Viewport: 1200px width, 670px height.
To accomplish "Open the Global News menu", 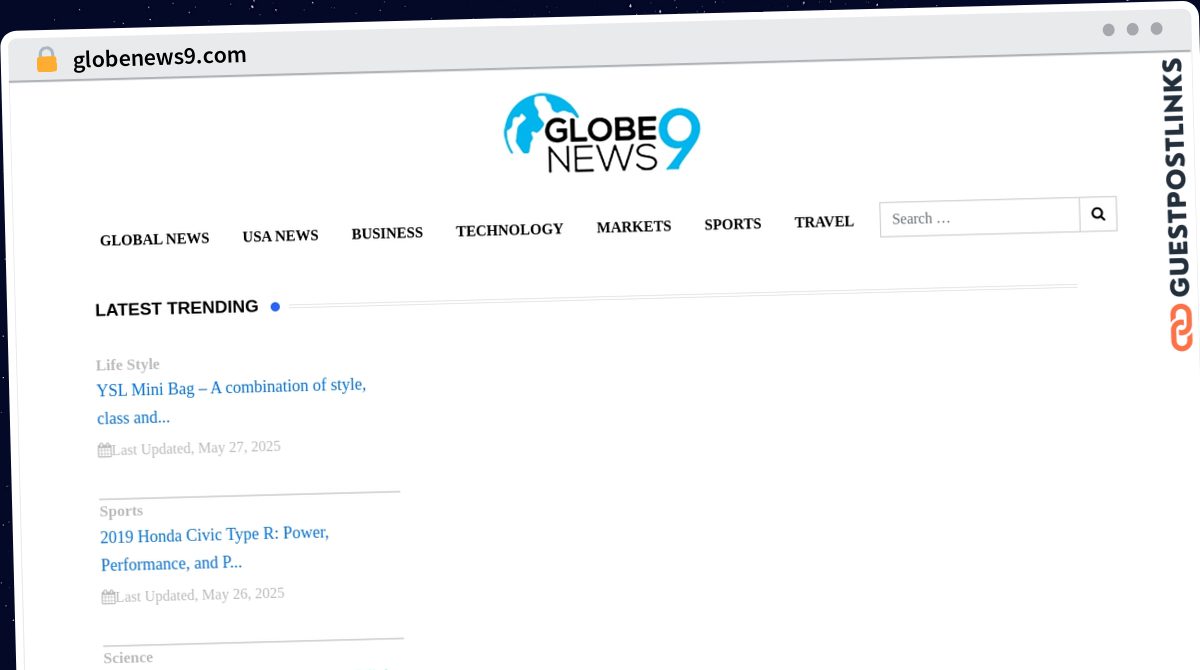I will (155, 239).
